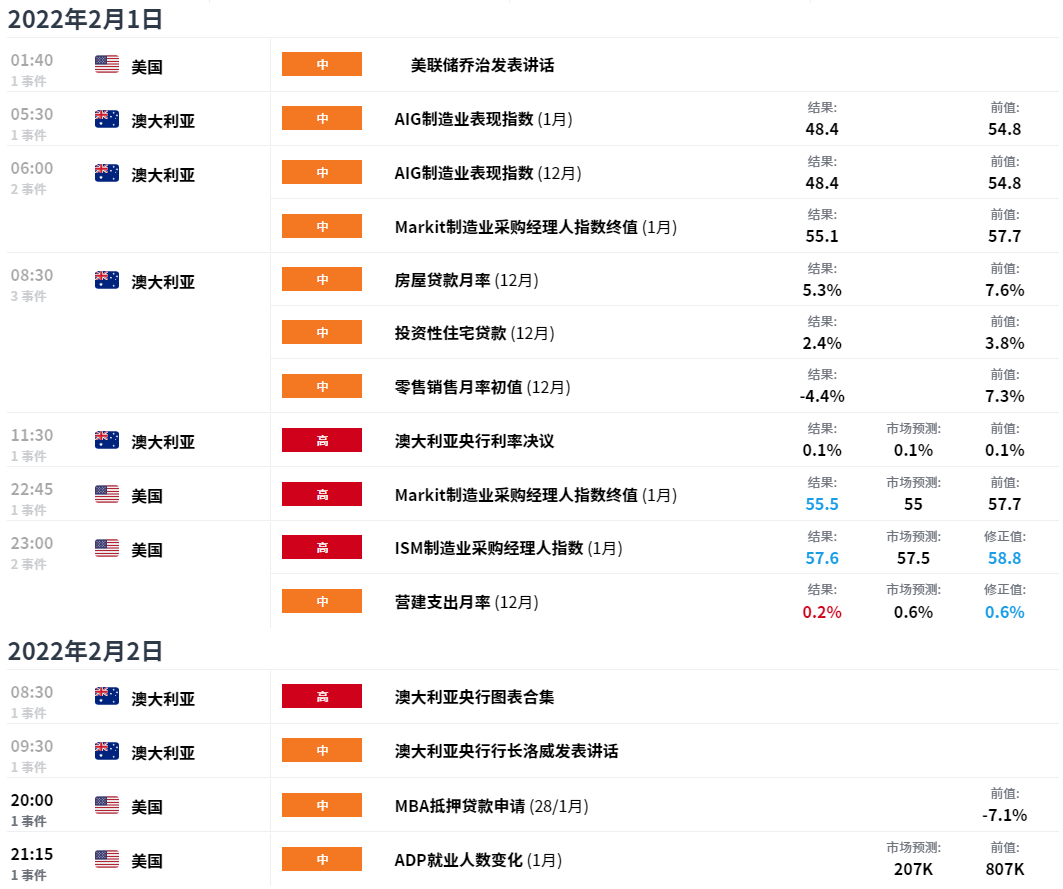The width and height of the screenshot is (1063, 889).
Task: Click the result value -4.4%
Action: click(x=822, y=397)
